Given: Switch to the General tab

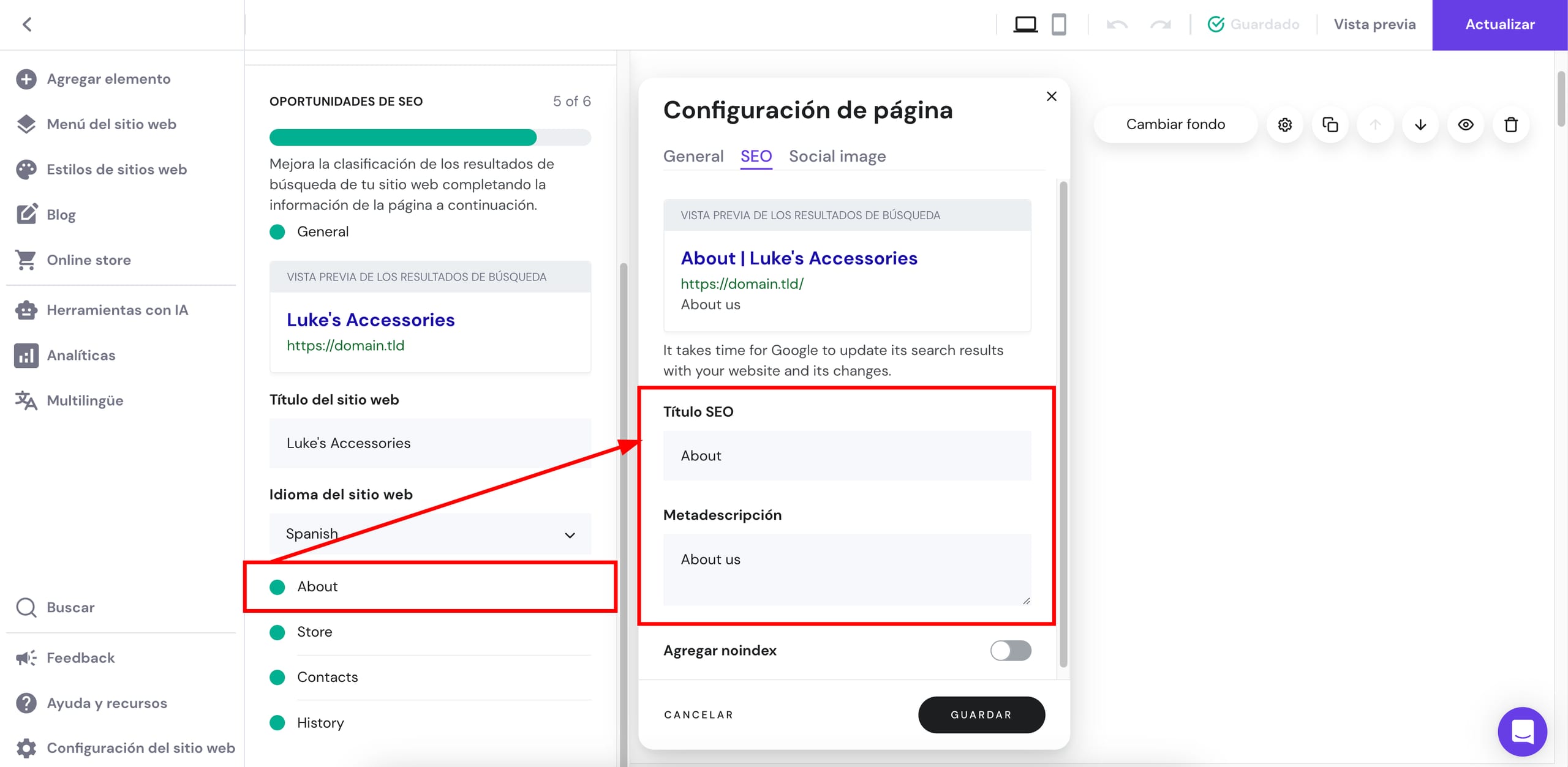Looking at the screenshot, I should (693, 156).
